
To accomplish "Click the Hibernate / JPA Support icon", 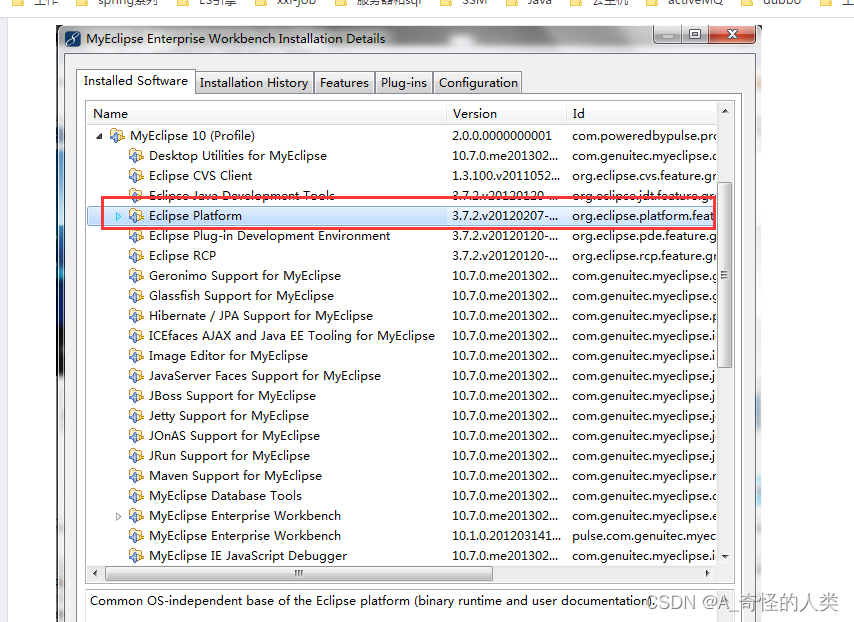I will (x=136, y=315).
